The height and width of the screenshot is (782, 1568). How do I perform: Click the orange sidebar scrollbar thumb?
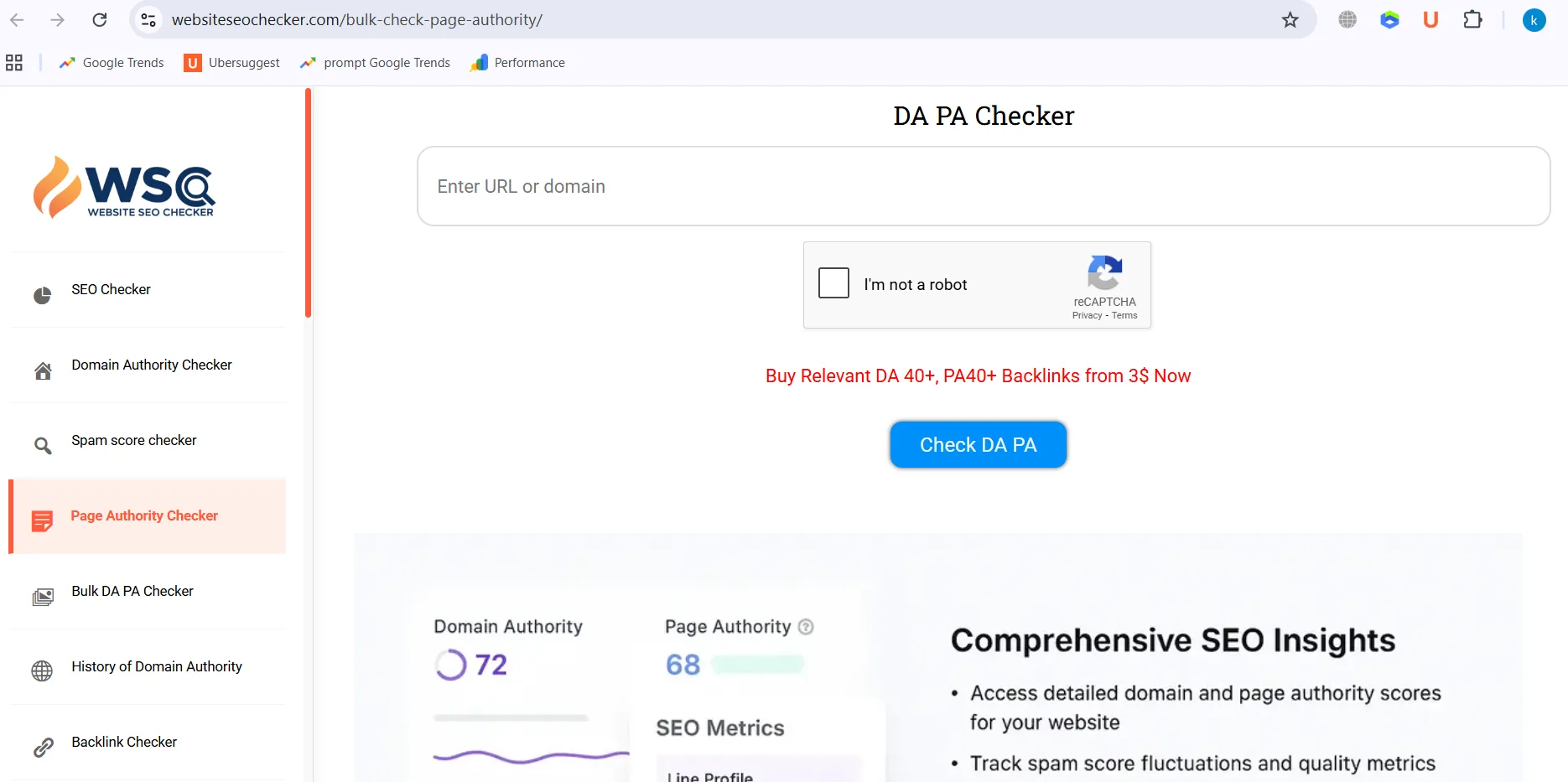308,203
